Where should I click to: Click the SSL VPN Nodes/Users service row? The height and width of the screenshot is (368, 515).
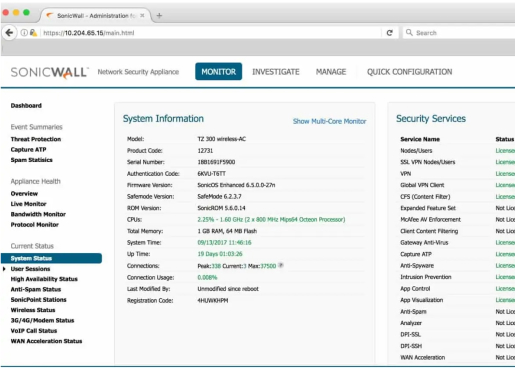tap(457, 162)
